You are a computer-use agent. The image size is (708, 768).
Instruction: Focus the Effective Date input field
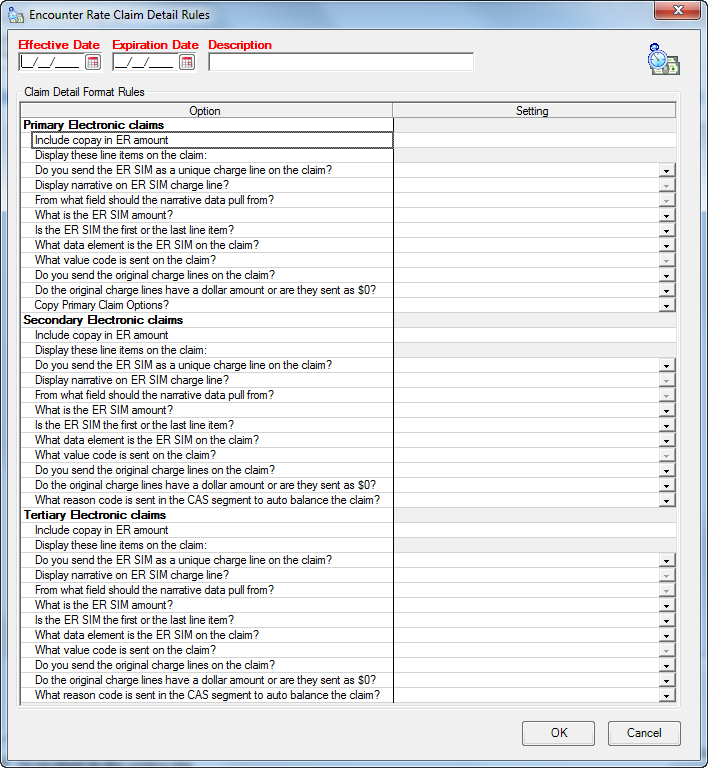51,62
